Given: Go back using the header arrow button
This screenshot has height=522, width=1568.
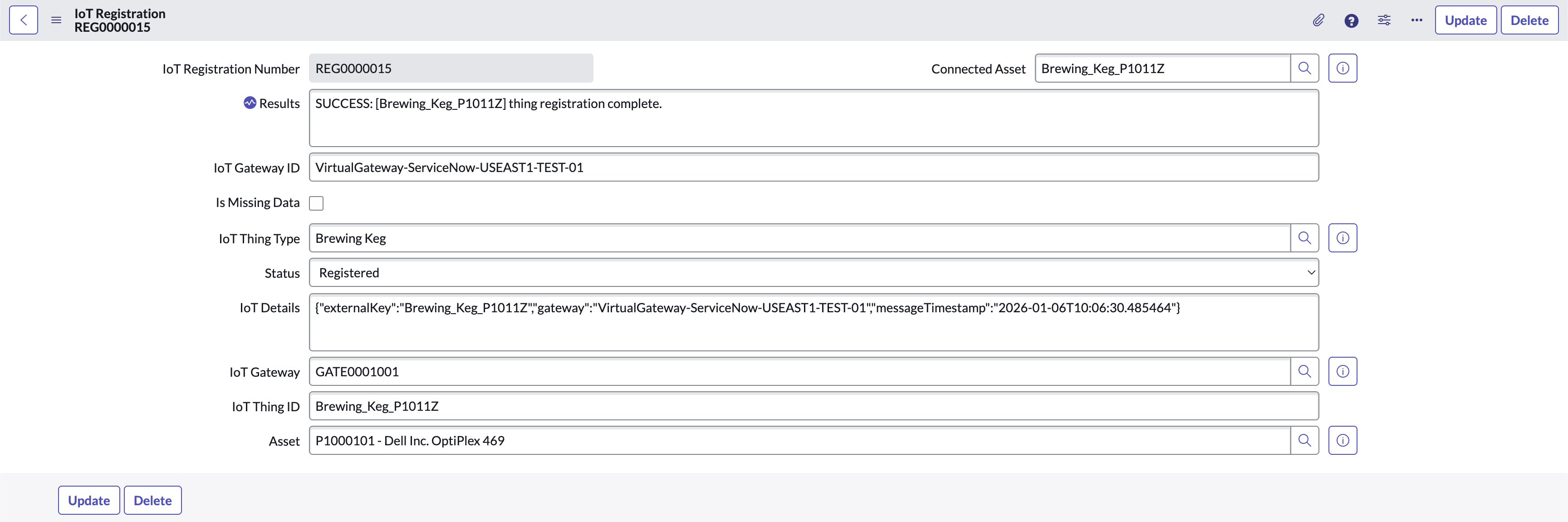Looking at the screenshot, I should [23, 20].
